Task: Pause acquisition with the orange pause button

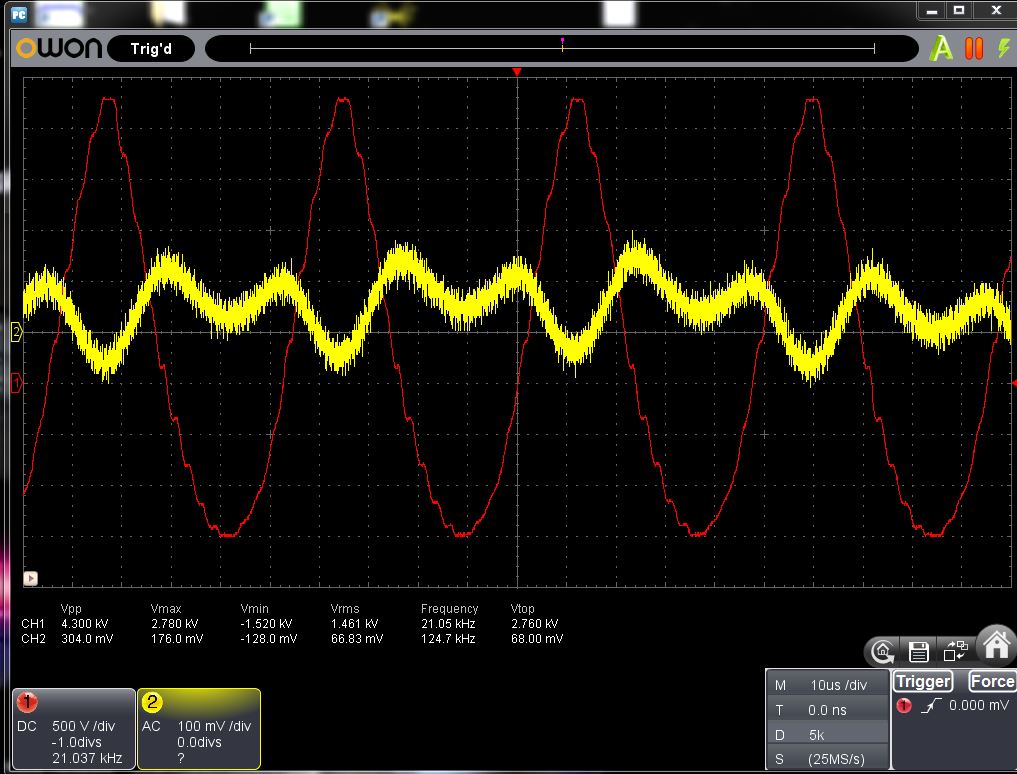Action: click(974, 49)
